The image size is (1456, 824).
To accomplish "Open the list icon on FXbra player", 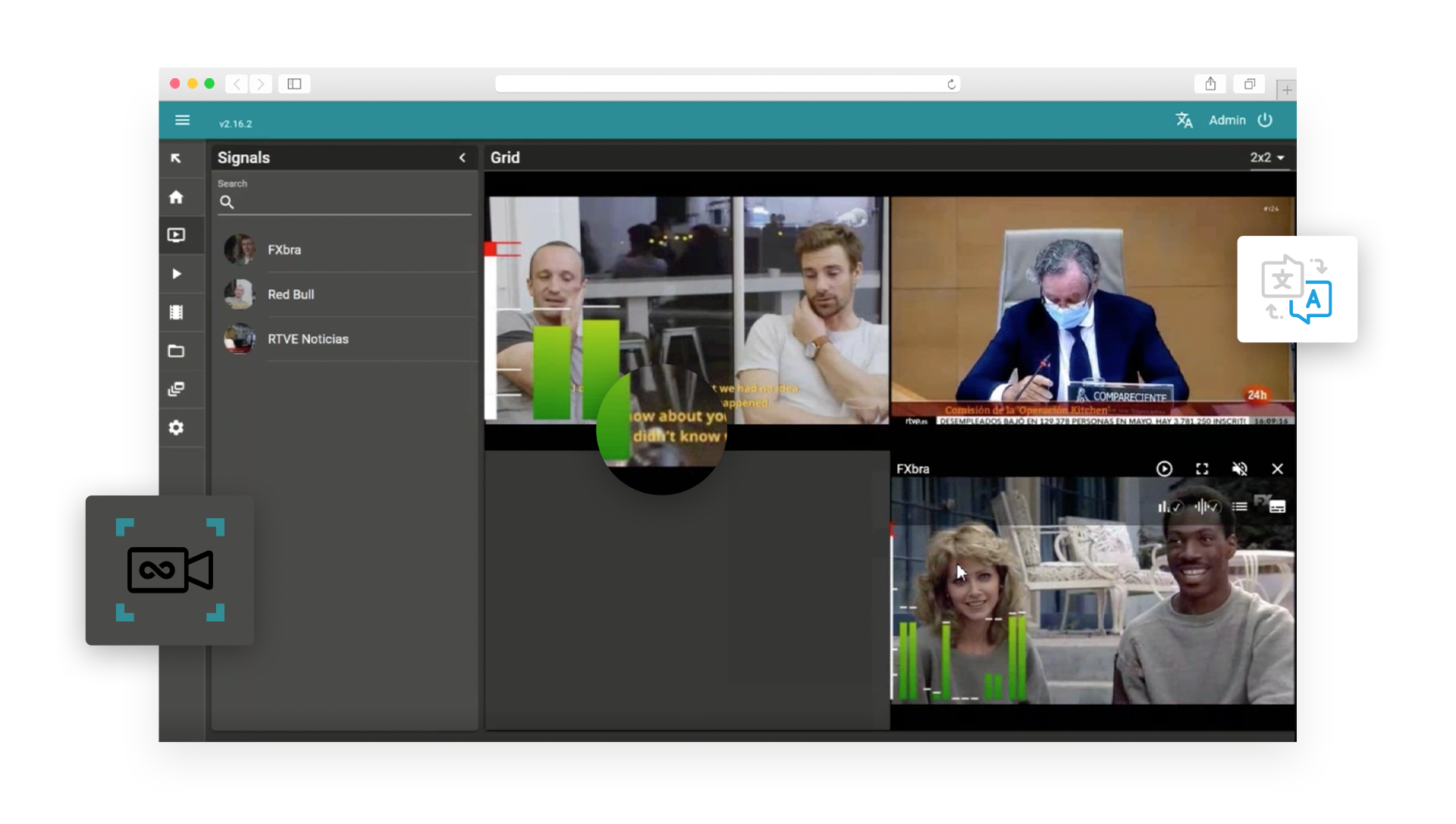I will pos(1240,506).
